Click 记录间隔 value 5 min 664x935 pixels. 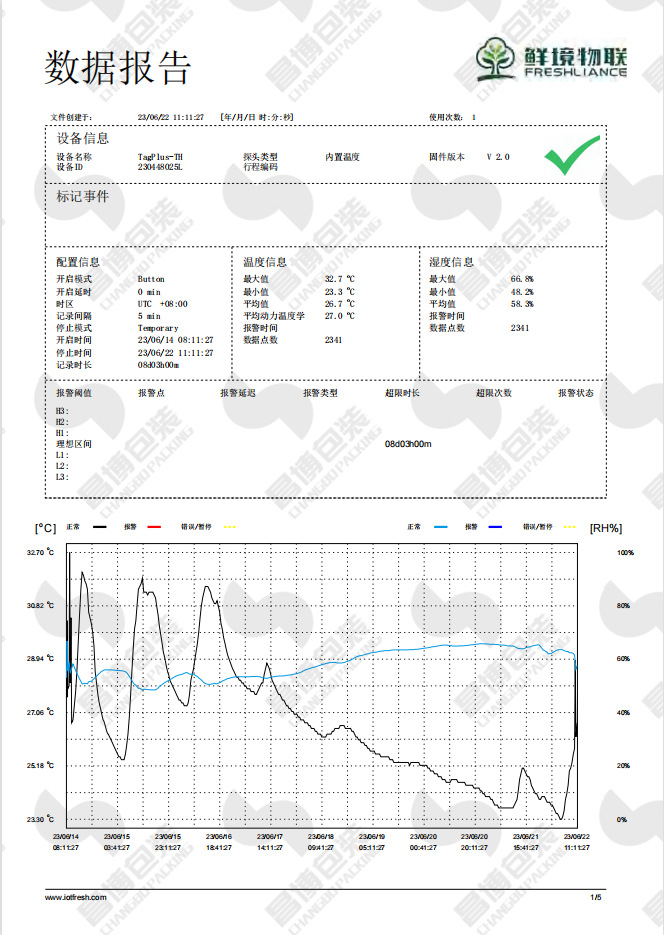pyautogui.click(x=149, y=316)
